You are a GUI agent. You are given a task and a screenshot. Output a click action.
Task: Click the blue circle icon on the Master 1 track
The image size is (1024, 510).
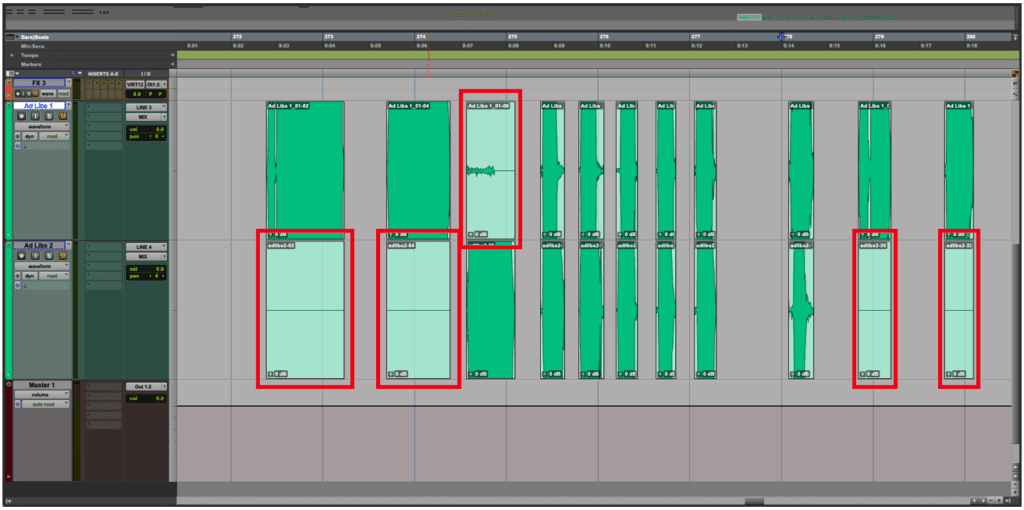[x=18, y=404]
